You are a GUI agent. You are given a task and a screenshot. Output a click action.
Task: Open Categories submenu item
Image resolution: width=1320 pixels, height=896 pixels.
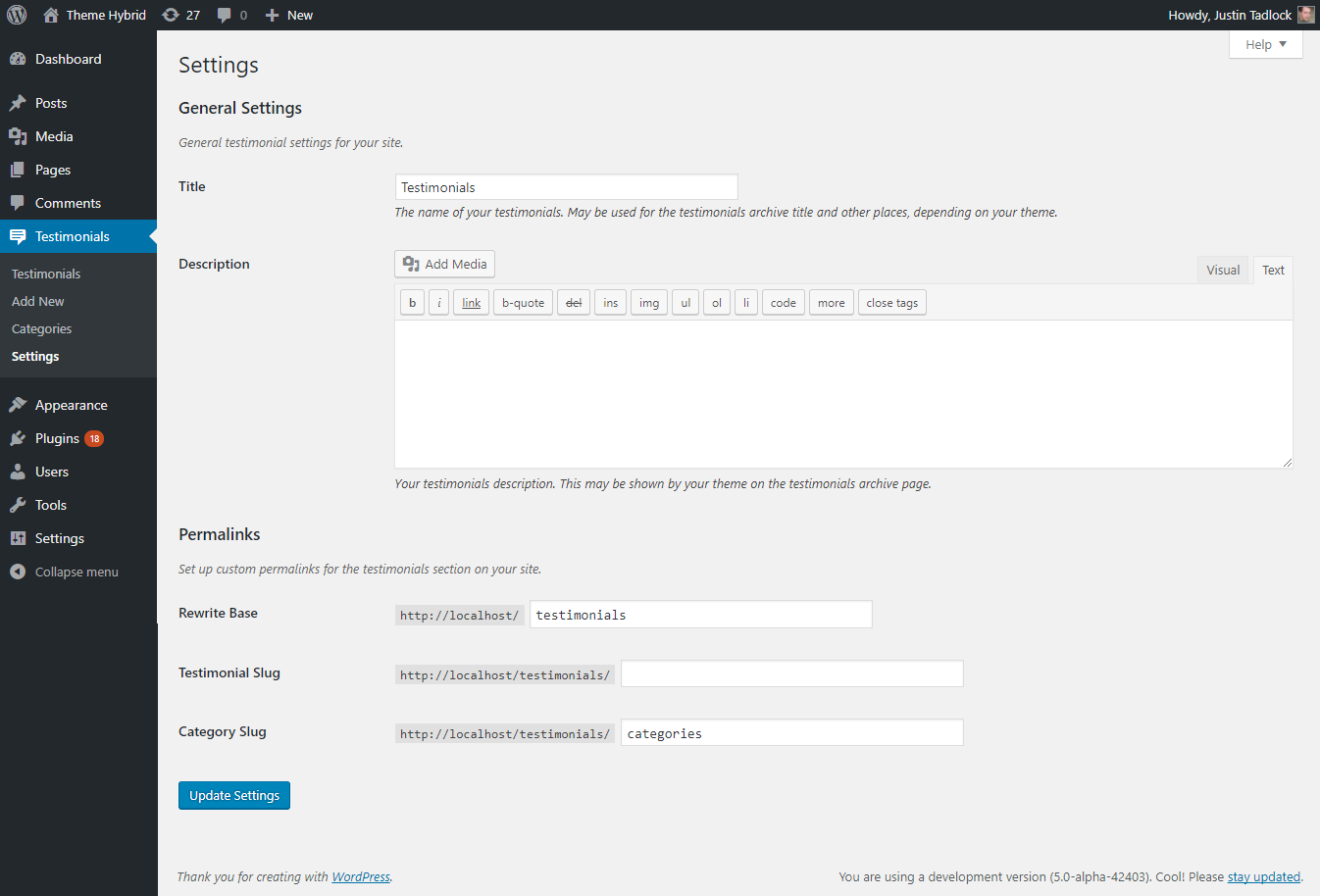point(41,328)
